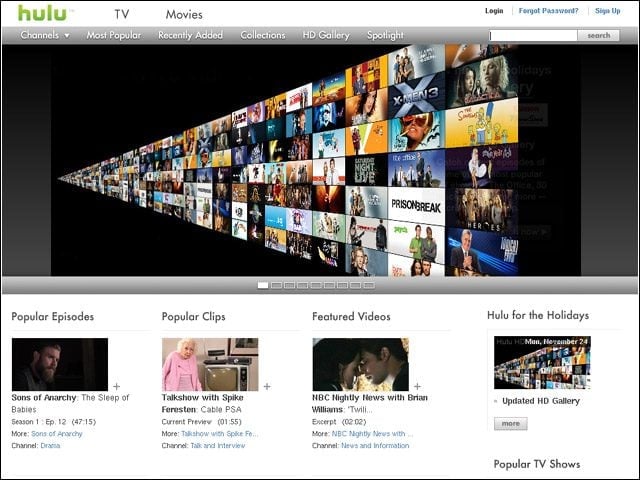Screen dimensions: 640x480
Task: Open Recently Added
Action: tap(190, 35)
